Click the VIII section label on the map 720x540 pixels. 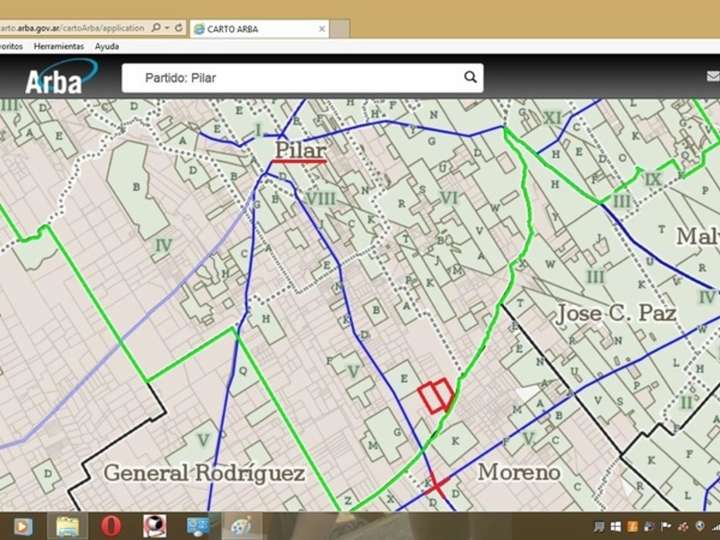(x=320, y=199)
